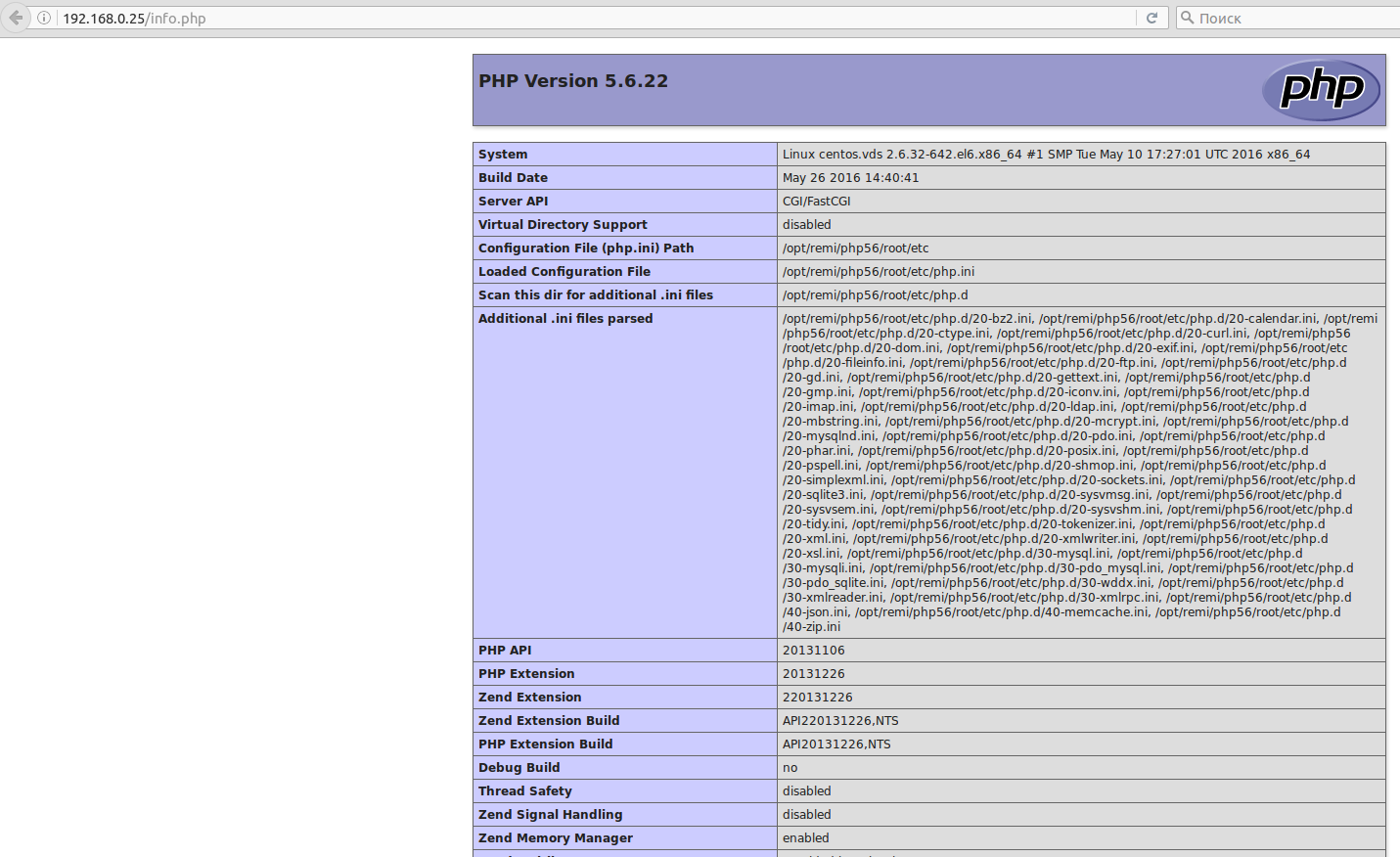Open the site information icon in address bar

coord(44,18)
